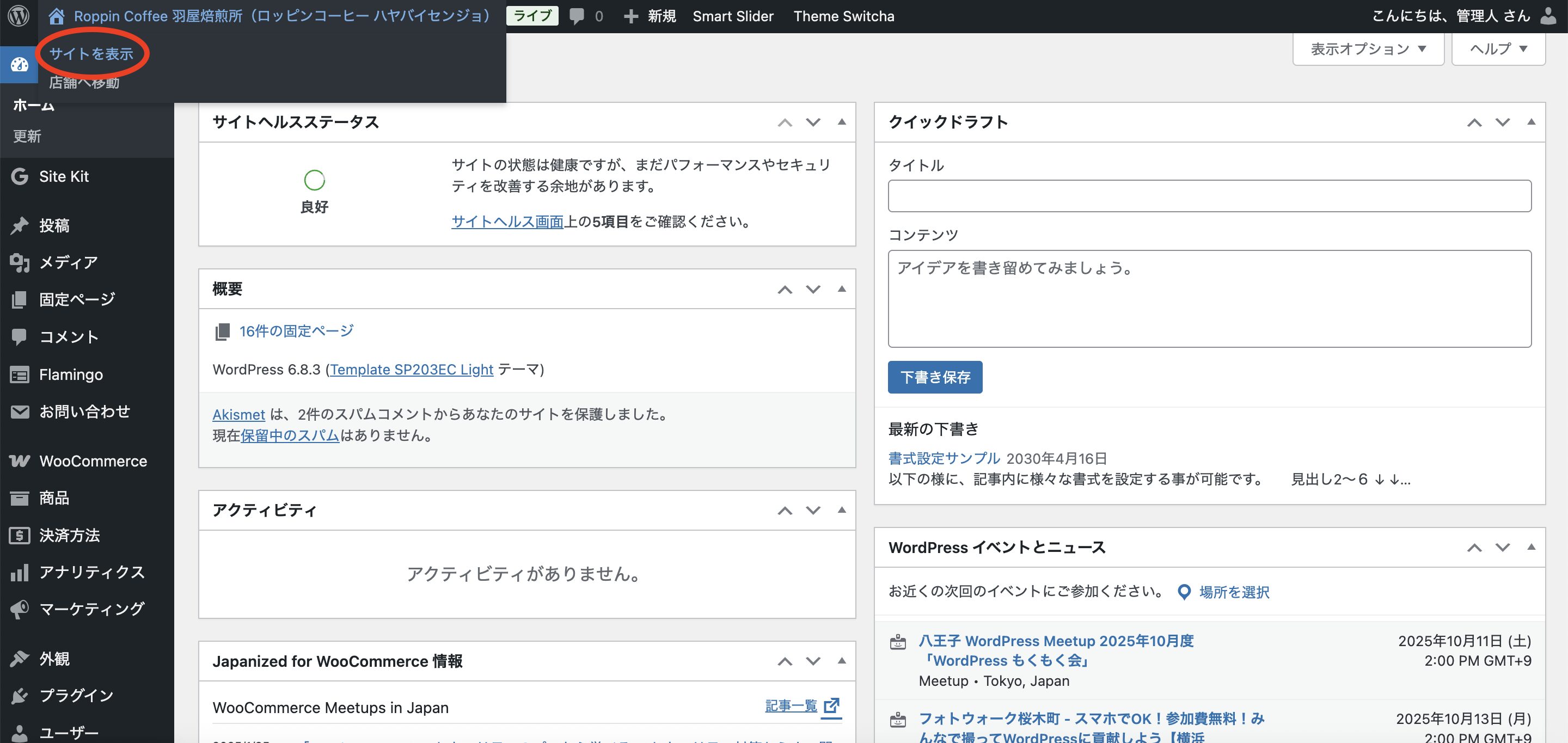Open the 固定ページ sidebar menu

[77, 299]
